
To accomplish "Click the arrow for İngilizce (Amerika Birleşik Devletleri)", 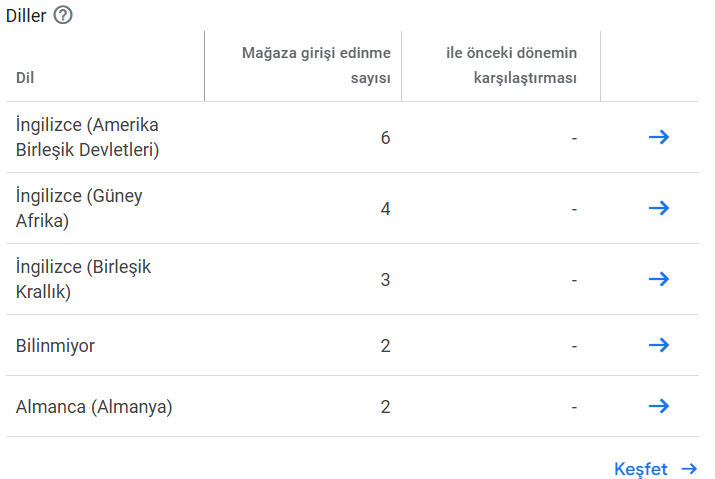I will [x=659, y=137].
